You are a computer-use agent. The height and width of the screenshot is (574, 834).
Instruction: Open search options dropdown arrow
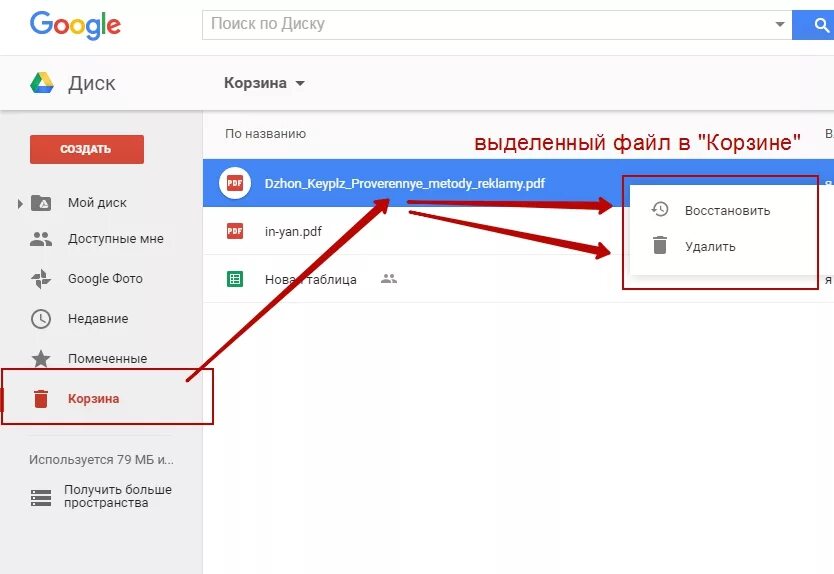tap(780, 24)
